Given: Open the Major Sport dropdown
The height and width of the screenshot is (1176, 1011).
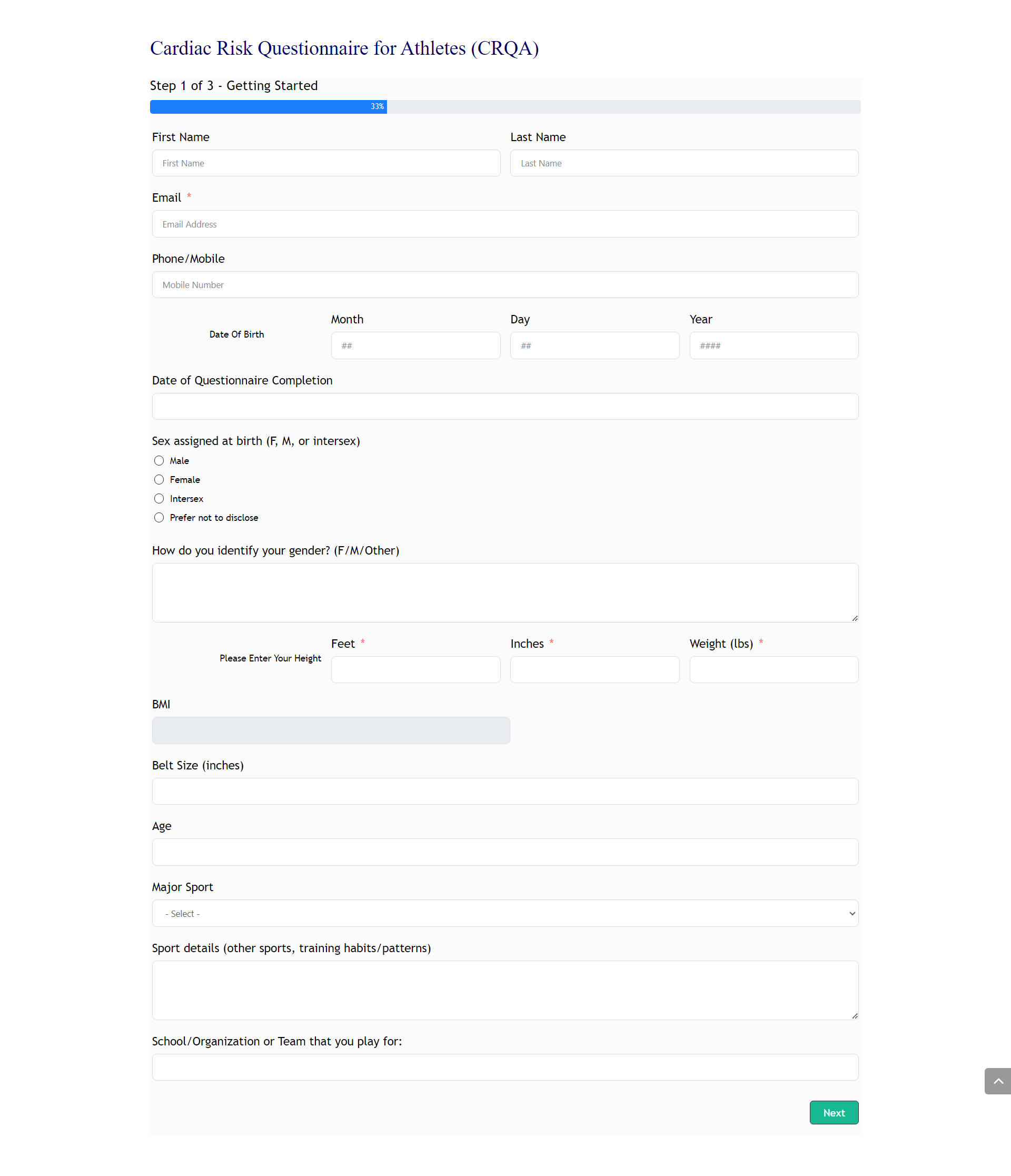Looking at the screenshot, I should tap(505, 913).
